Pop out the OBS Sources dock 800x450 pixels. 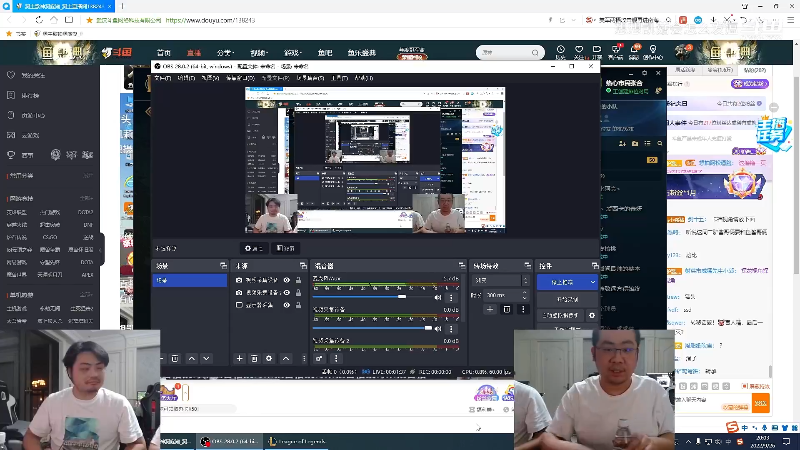click(x=303, y=266)
